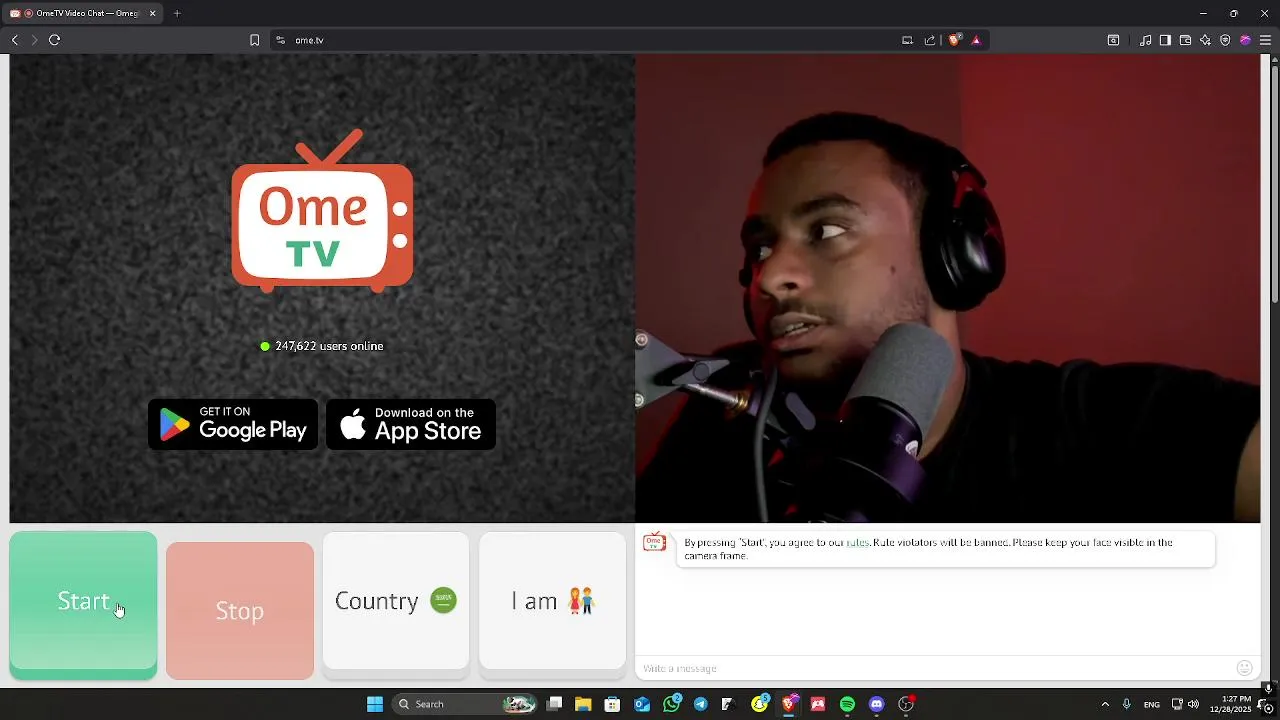
Task: Switch the ENG input language indicator
Action: pos(1152,704)
